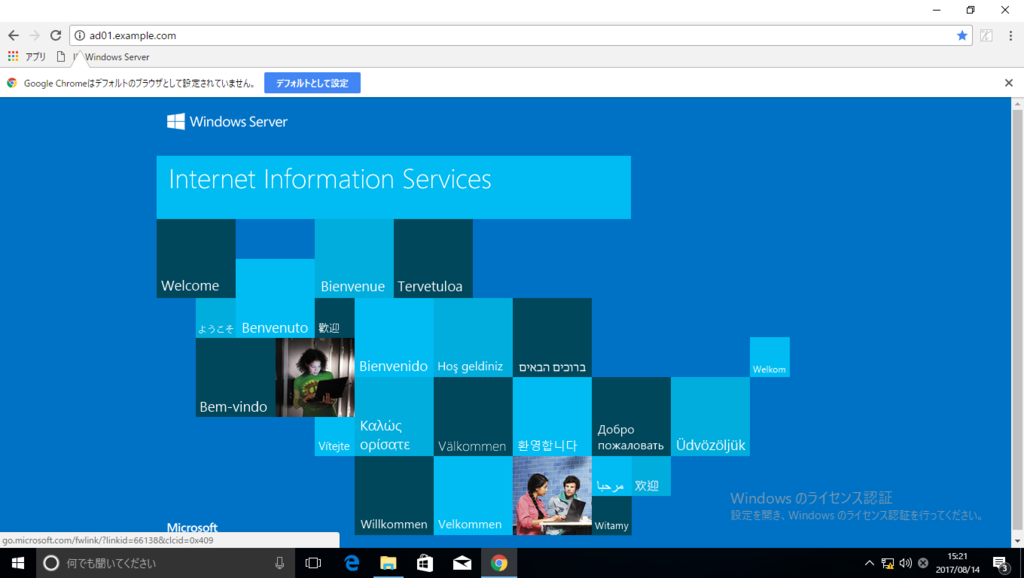Image resolution: width=1024 pixels, height=578 pixels.
Task: Set Chrome as default with デフォルトとして設定
Action: tap(312, 83)
